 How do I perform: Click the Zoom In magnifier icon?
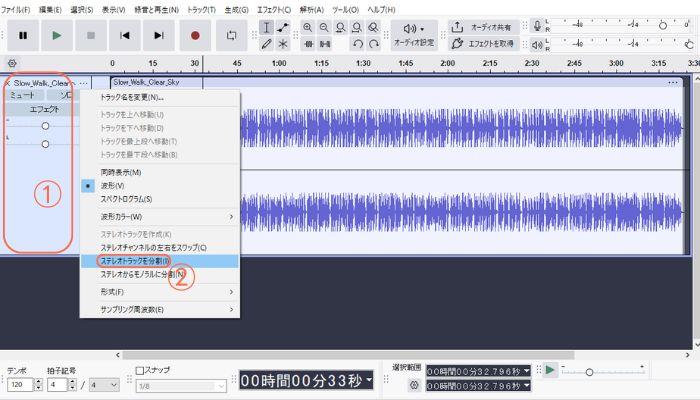[x=308, y=27]
